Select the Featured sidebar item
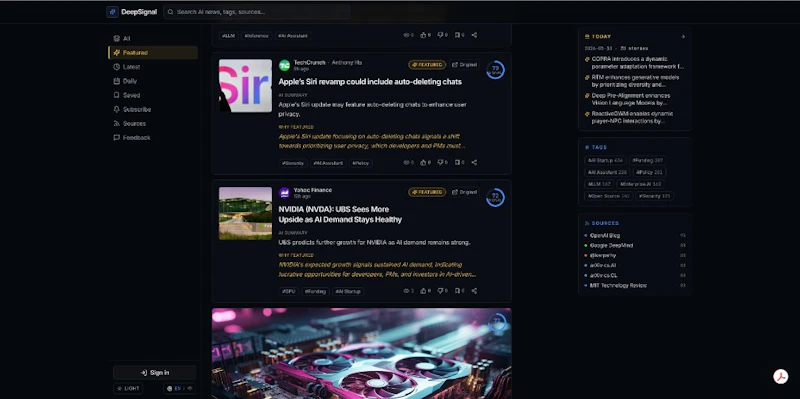This screenshot has width=800, height=399. (153, 53)
